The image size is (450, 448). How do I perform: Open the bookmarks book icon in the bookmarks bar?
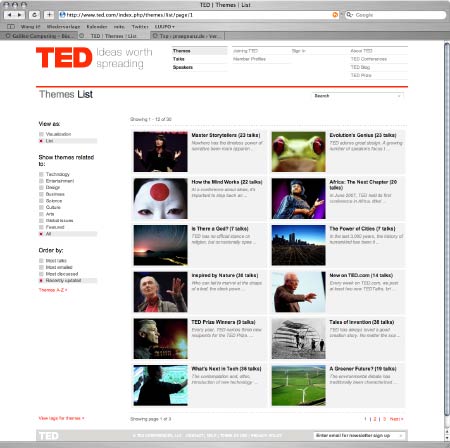point(11,26)
